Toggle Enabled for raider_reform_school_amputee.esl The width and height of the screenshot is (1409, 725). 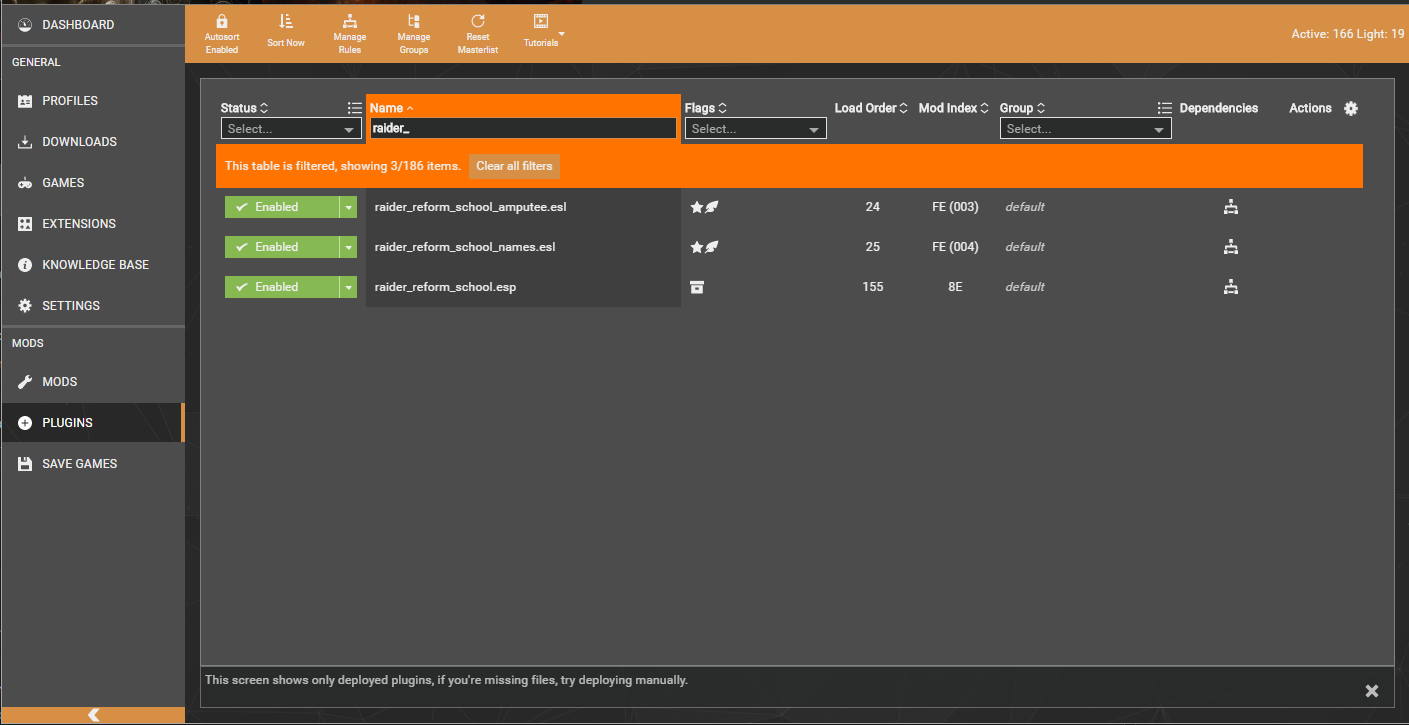pos(282,207)
